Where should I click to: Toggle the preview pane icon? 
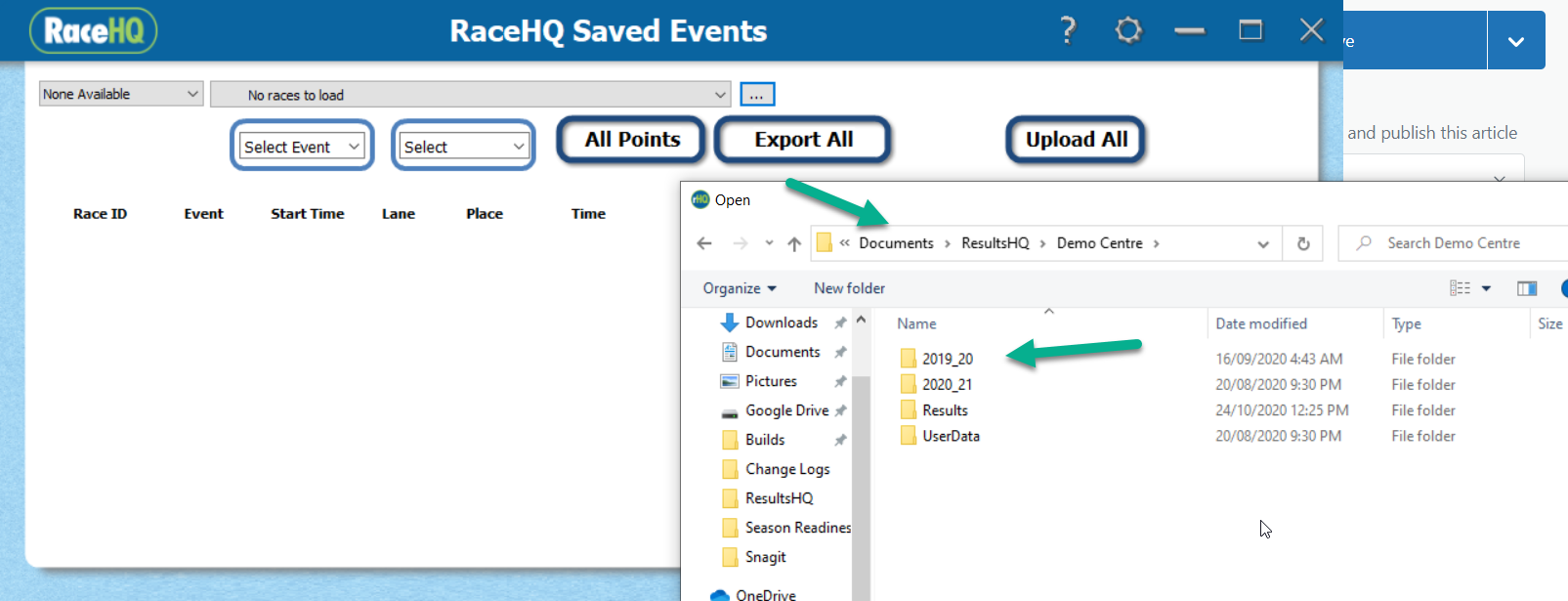click(x=1527, y=288)
